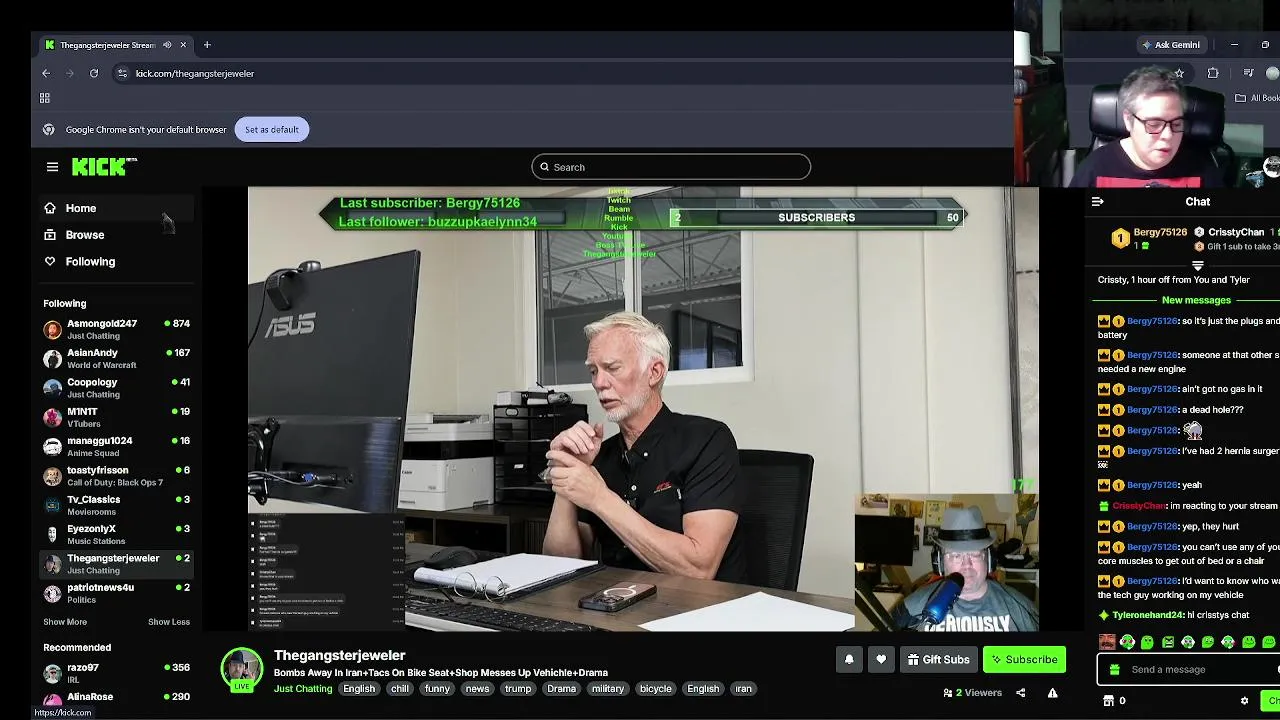Viewport: 1280px width, 720px height.
Task: Open recommended channel razo97
Action: click(x=116, y=673)
